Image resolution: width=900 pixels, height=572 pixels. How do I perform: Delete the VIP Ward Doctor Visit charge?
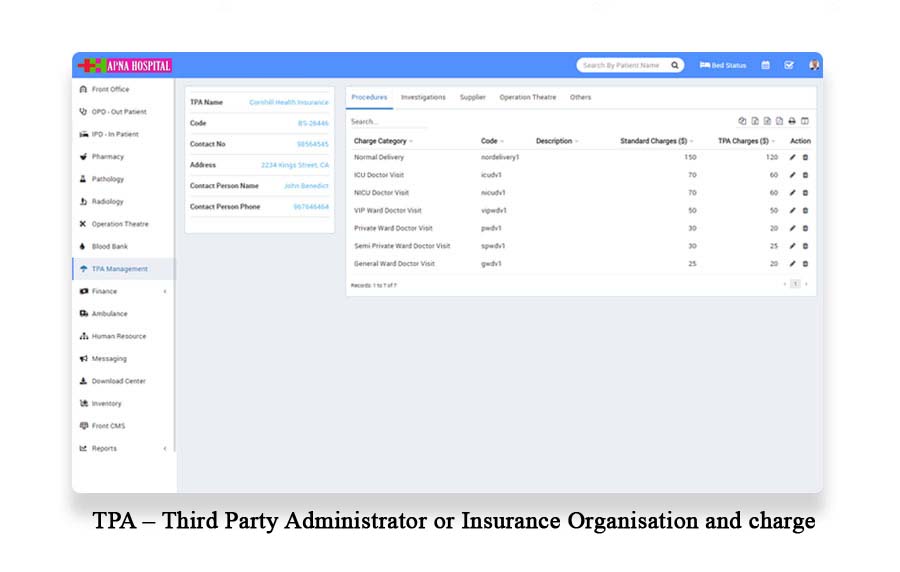[805, 211]
